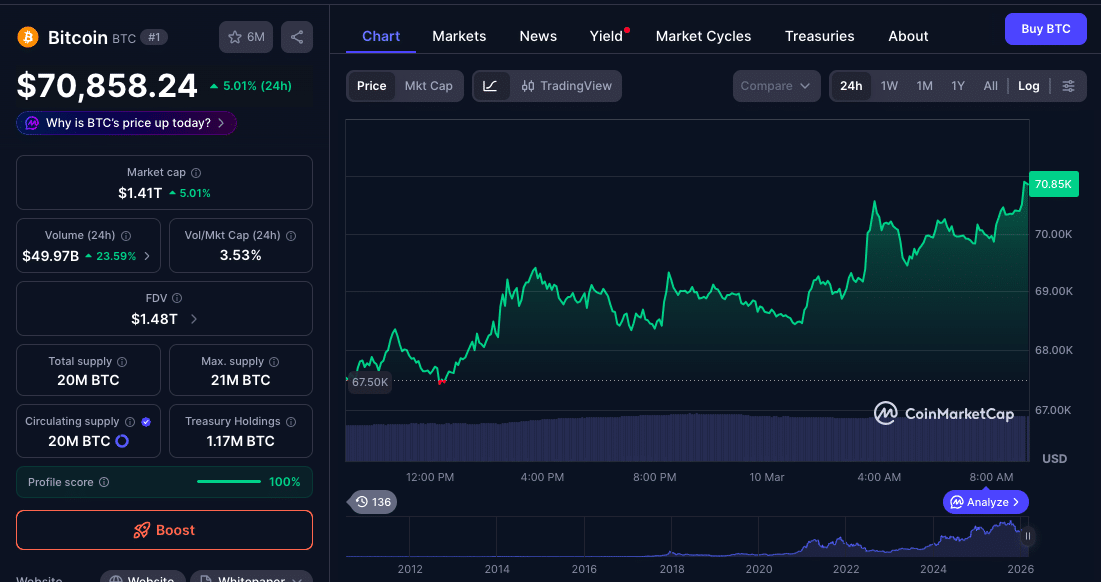The height and width of the screenshot is (582, 1101).
Task: Set chart range to All
Action: 990,86
